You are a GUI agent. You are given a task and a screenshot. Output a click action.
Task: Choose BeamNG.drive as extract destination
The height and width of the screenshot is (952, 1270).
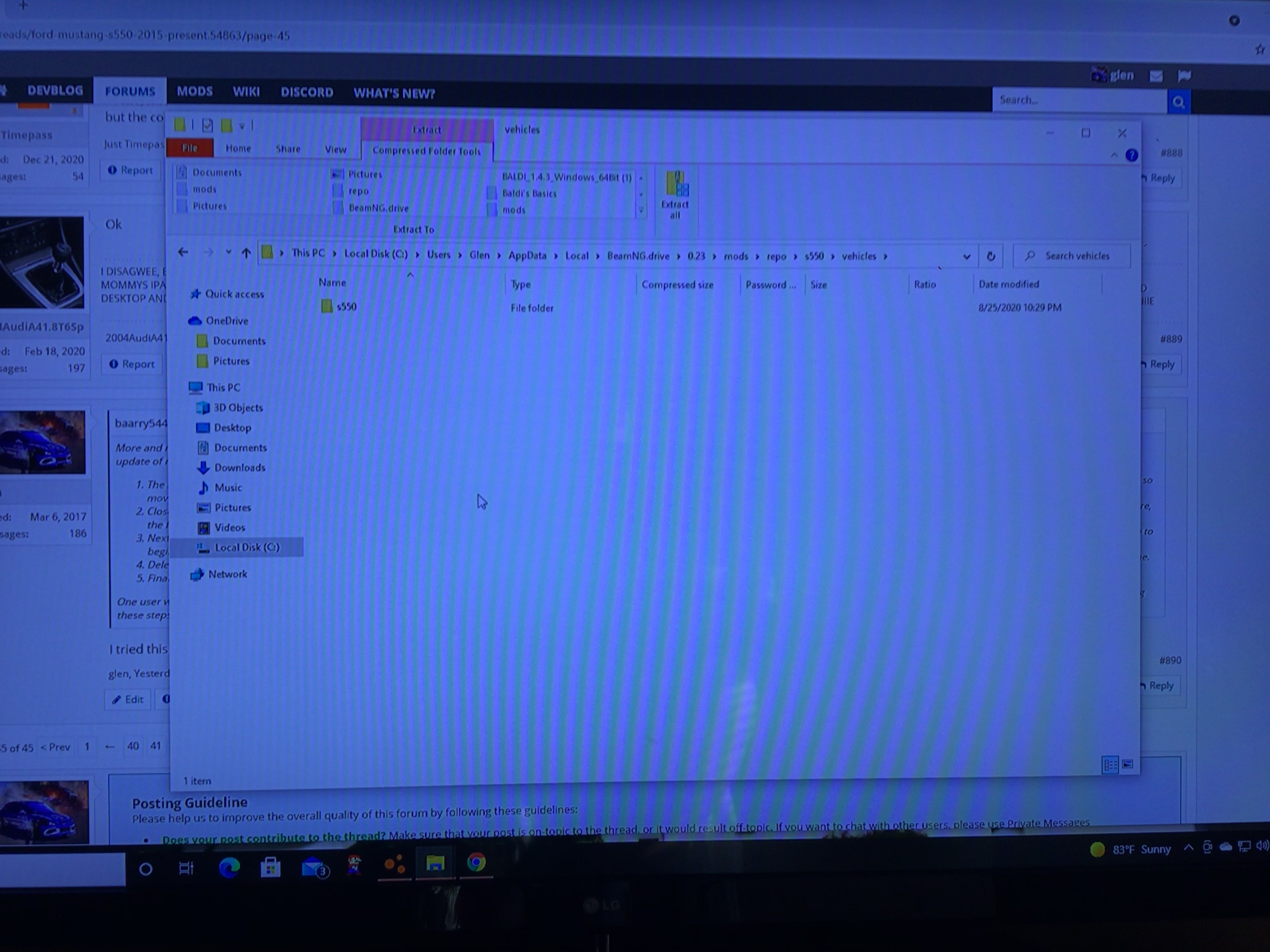click(x=372, y=208)
